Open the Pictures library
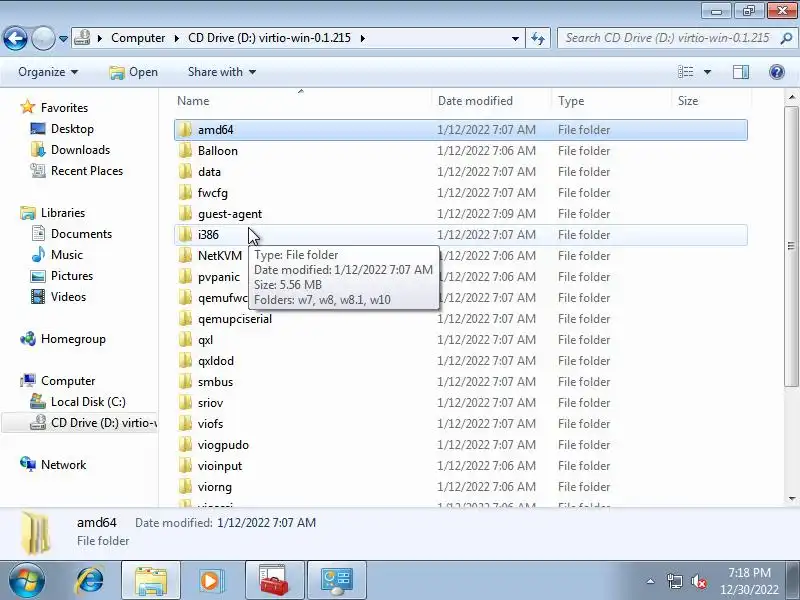The width and height of the screenshot is (800, 600). [72, 276]
